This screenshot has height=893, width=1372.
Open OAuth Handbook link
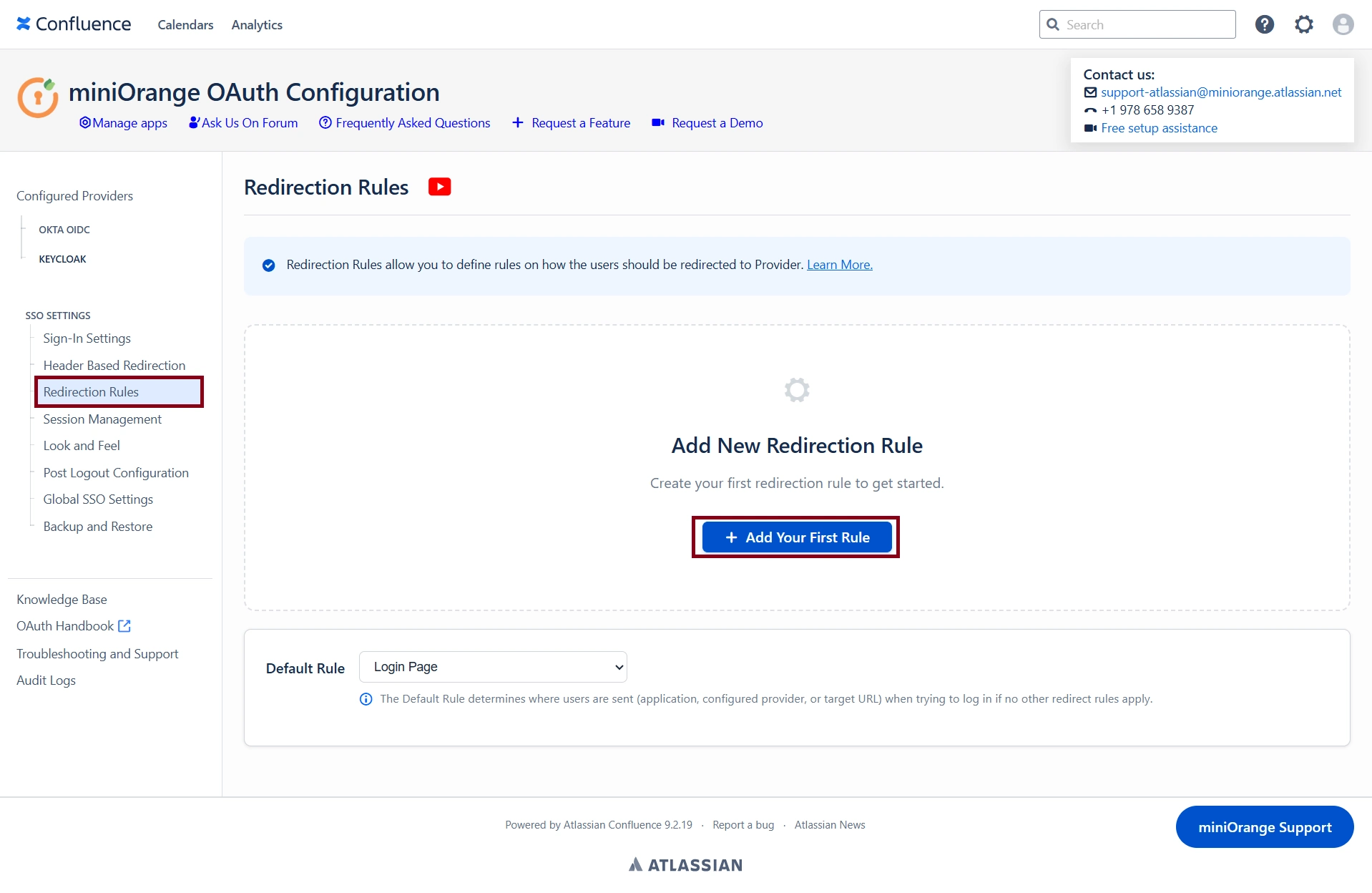click(x=65, y=626)
